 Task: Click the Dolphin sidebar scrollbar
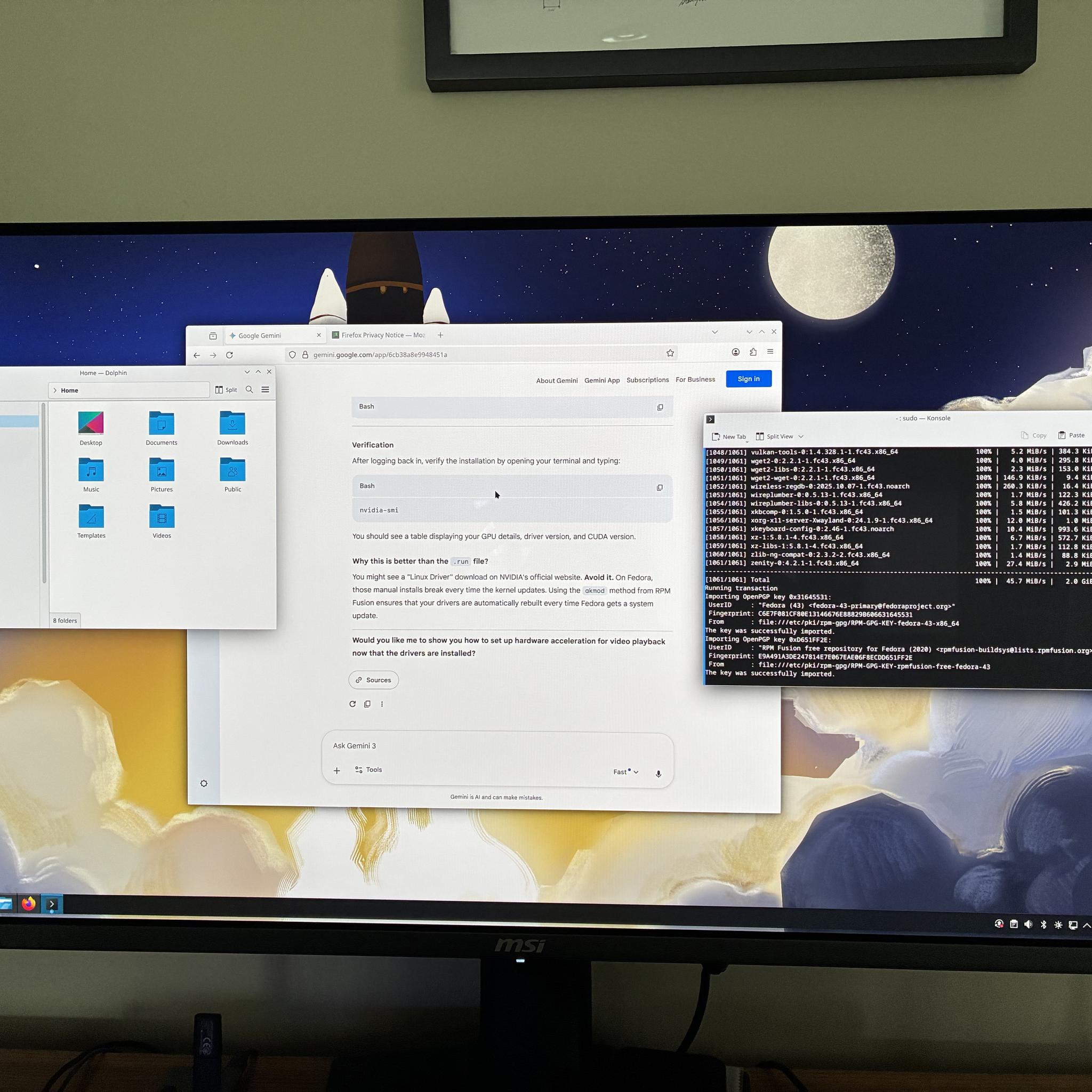pos(44,493)
